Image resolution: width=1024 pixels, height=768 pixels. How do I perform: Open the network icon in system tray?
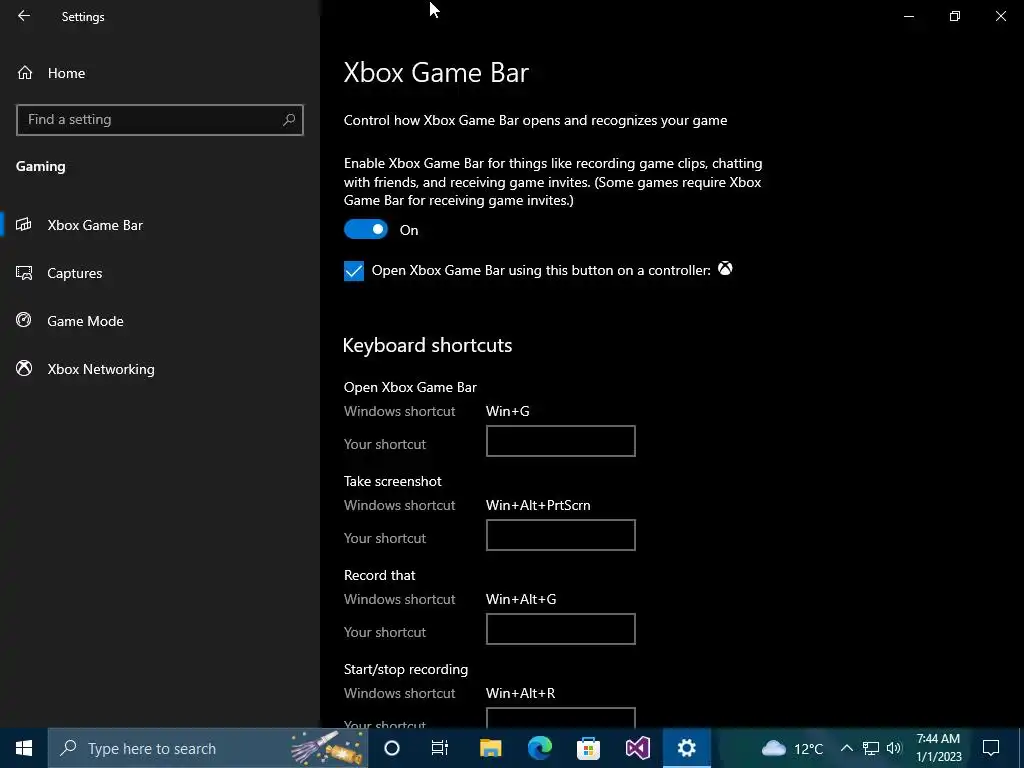(x=871, y=748)
